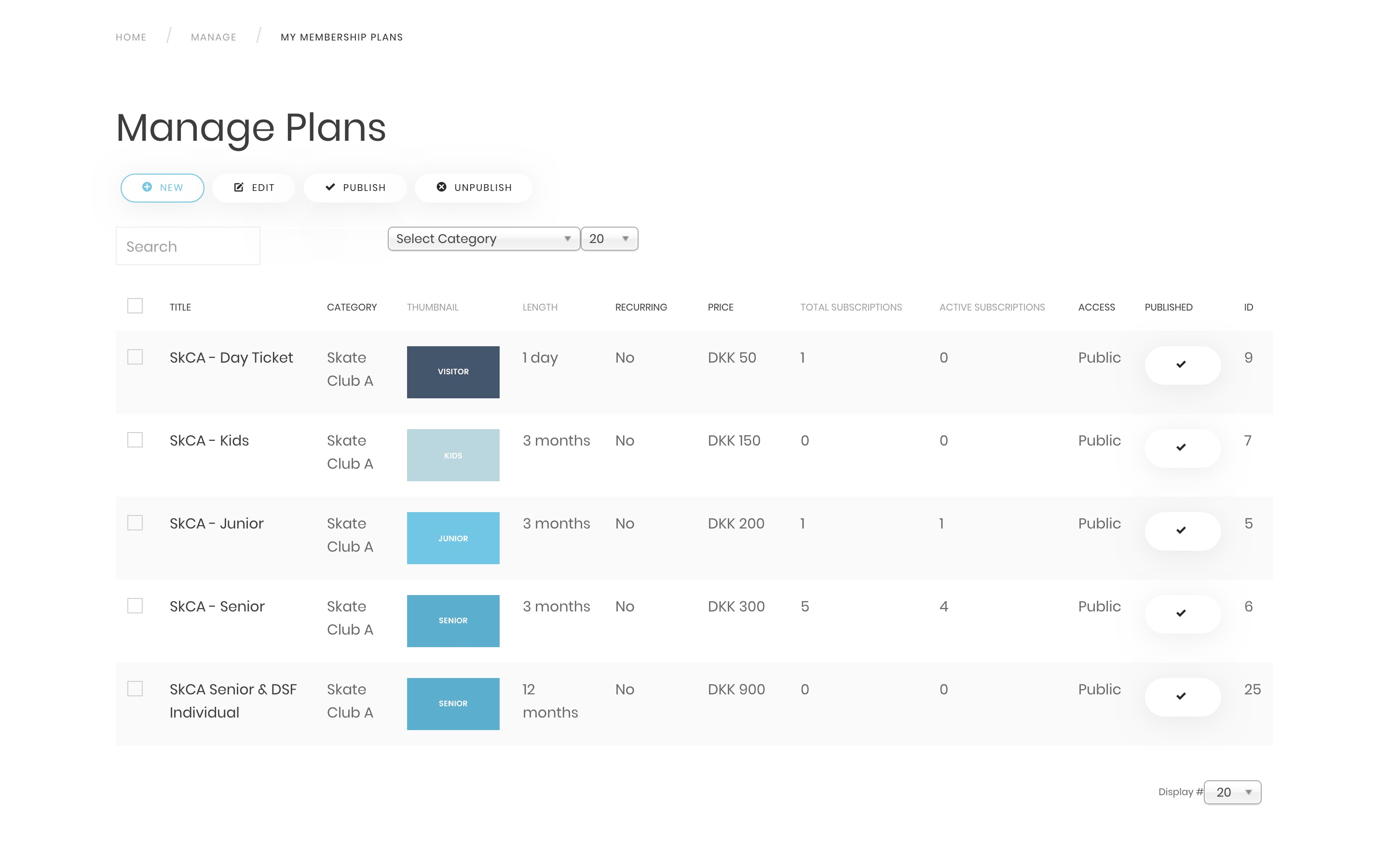Screen dimensions: 1389x868
Task: Click the checkmark icon on the Publish button
Action: (330, 187)
